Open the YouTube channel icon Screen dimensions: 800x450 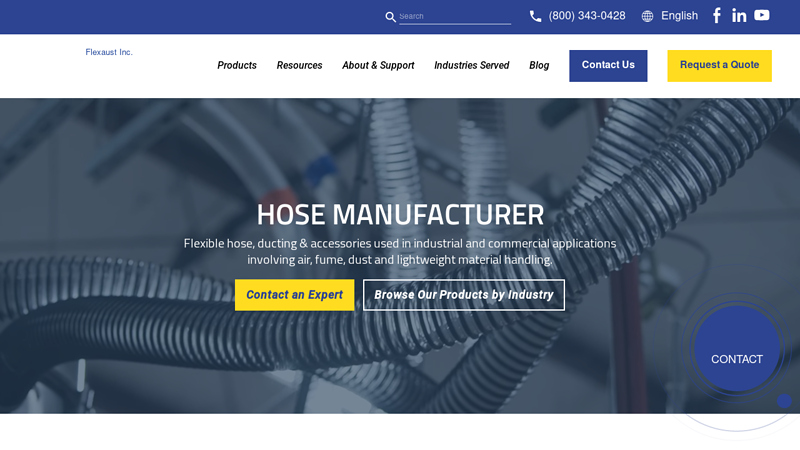[x=762, y=15]
